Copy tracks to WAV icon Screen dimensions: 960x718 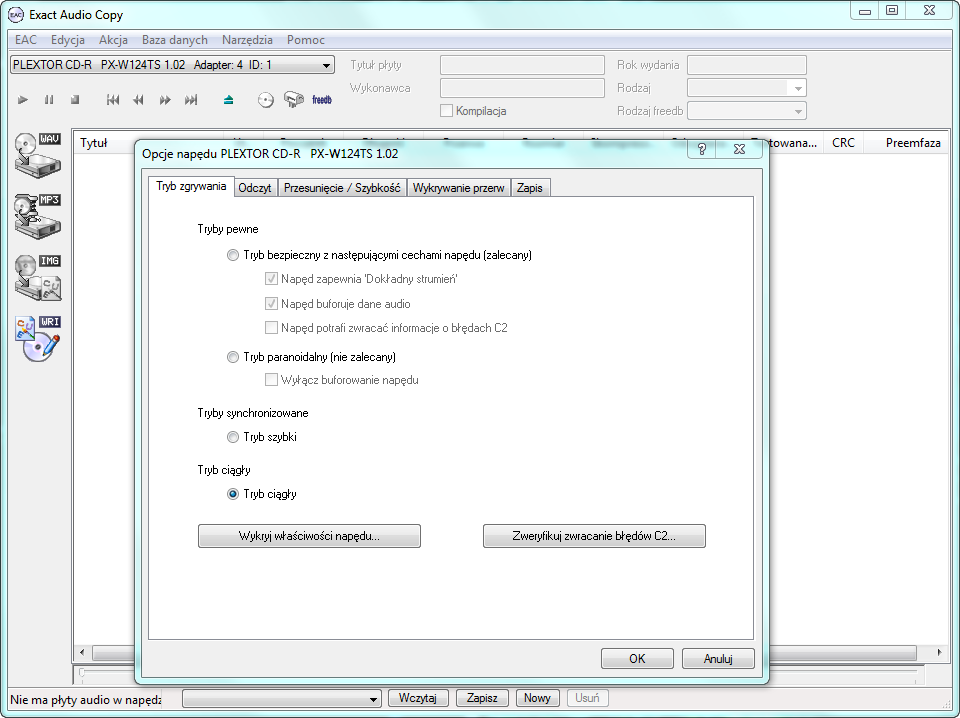coord(38,155)
